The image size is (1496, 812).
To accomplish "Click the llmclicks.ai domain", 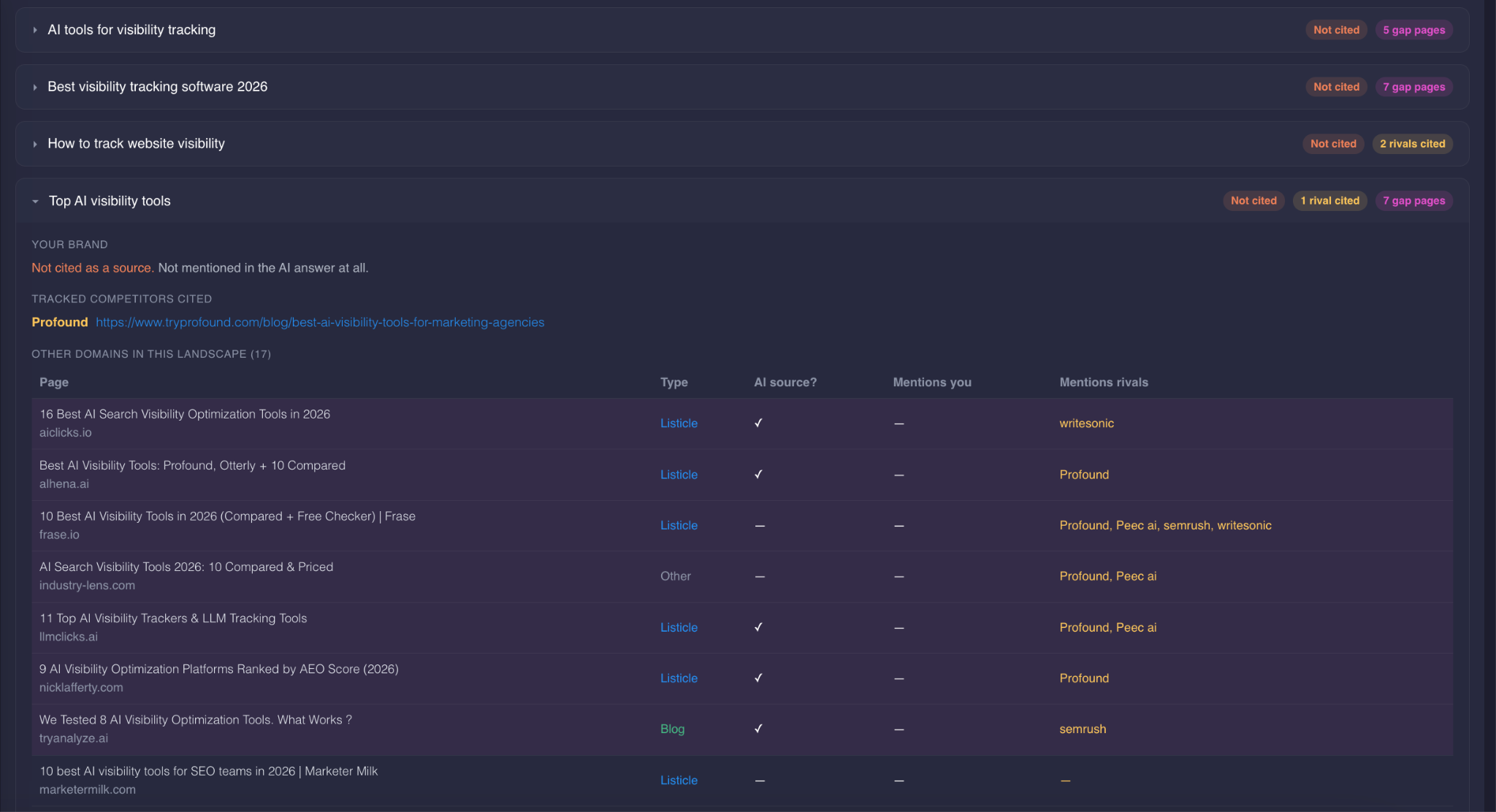I will pos(68,636).
